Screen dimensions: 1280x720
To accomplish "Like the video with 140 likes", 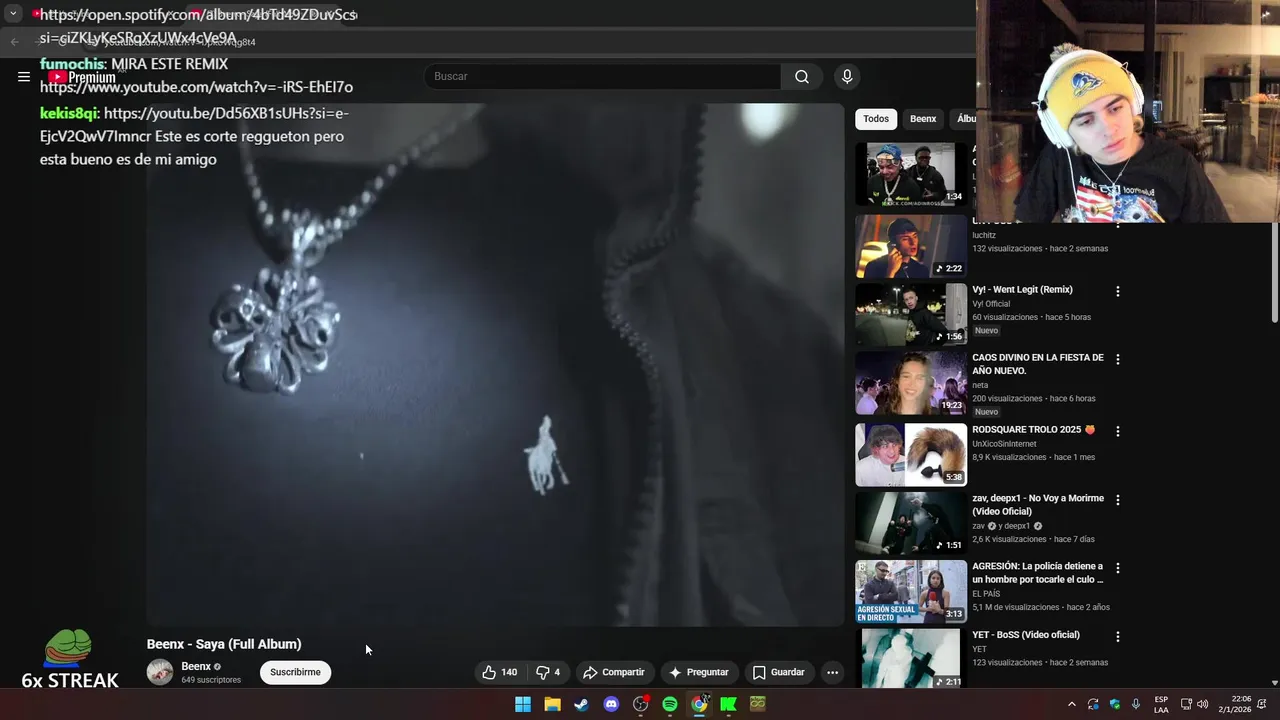I will pos(499,672).
